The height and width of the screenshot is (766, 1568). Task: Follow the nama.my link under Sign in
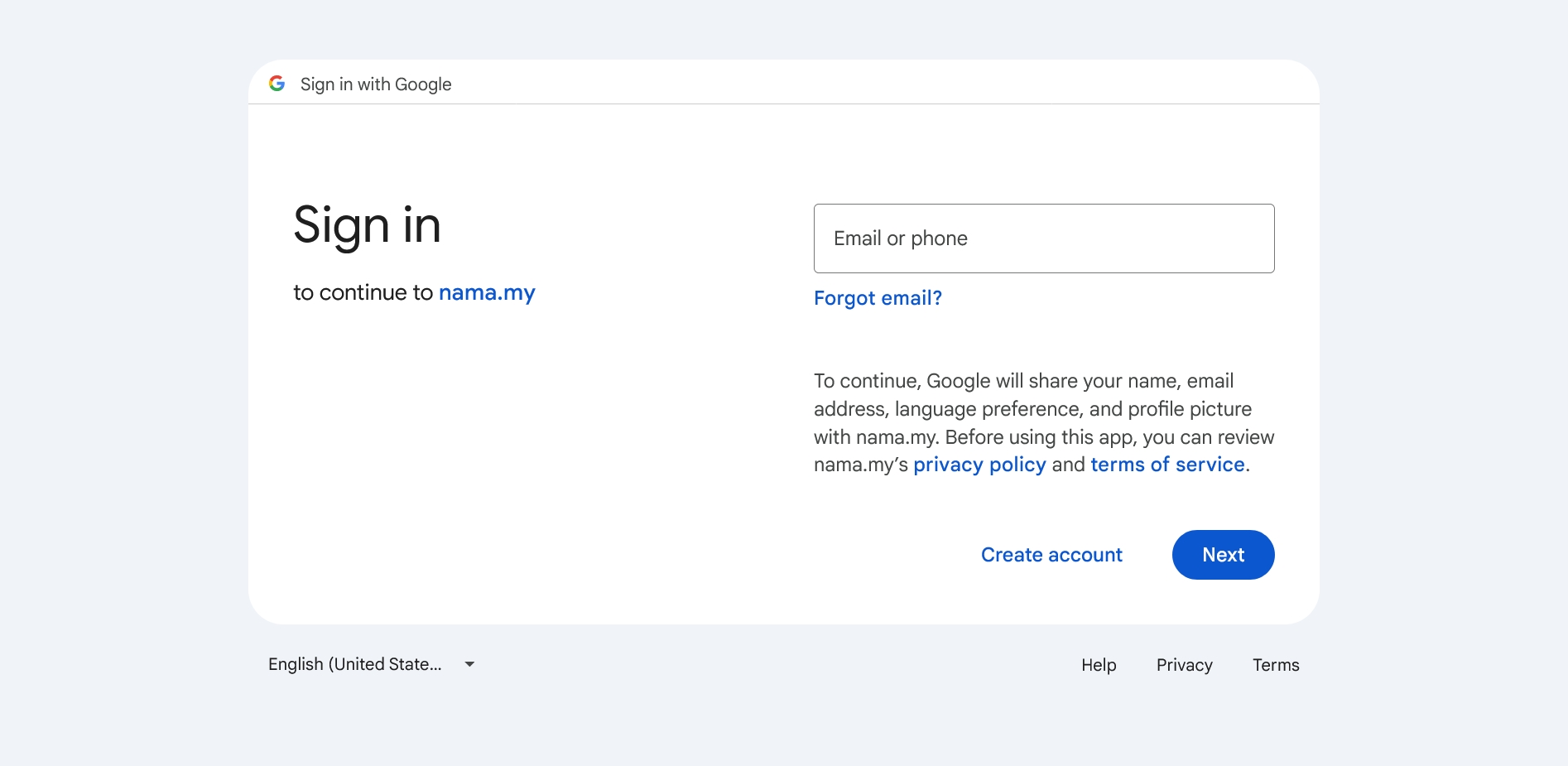point(487,292)
